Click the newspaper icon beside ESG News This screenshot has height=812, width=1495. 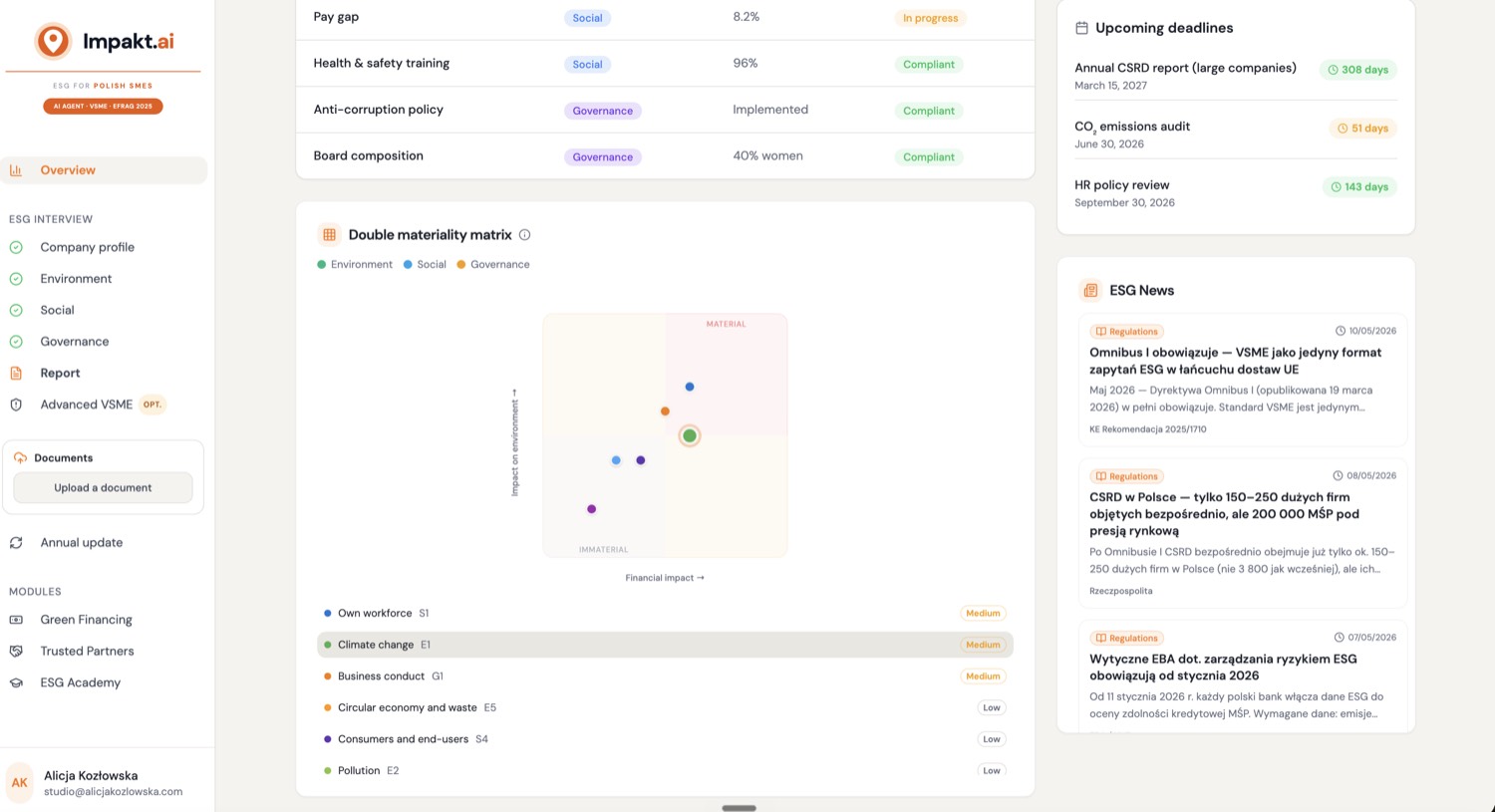[x=1090, y=290]
